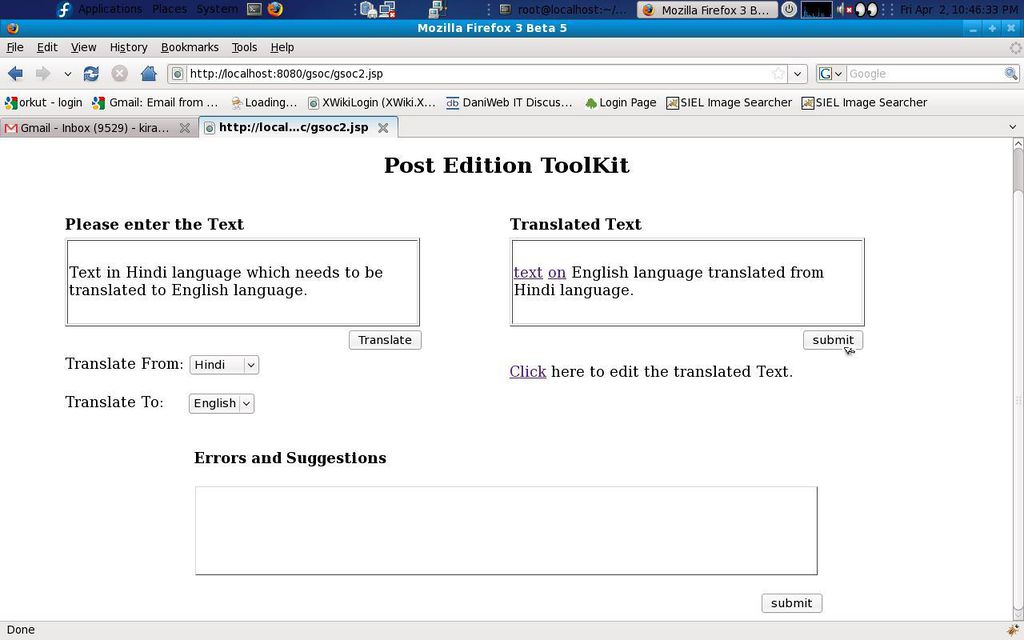Open the terminal launcher in top panel
This screenshot has width=1024, height=640.
click(x=254, y=9)
